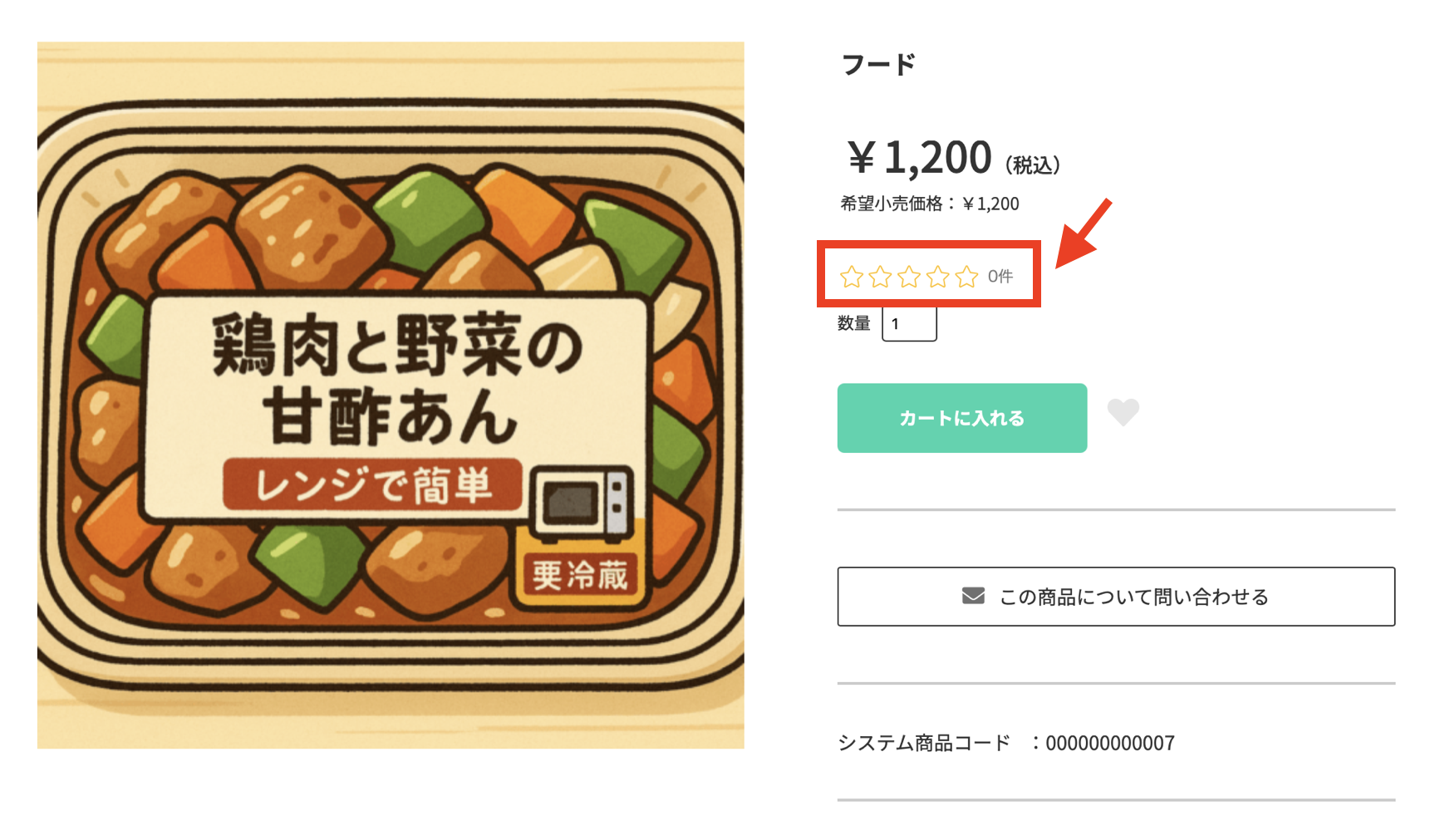
Task: Click the レンジで簡単 red banner
Action: pyautogui.click(x=372, y=485)
